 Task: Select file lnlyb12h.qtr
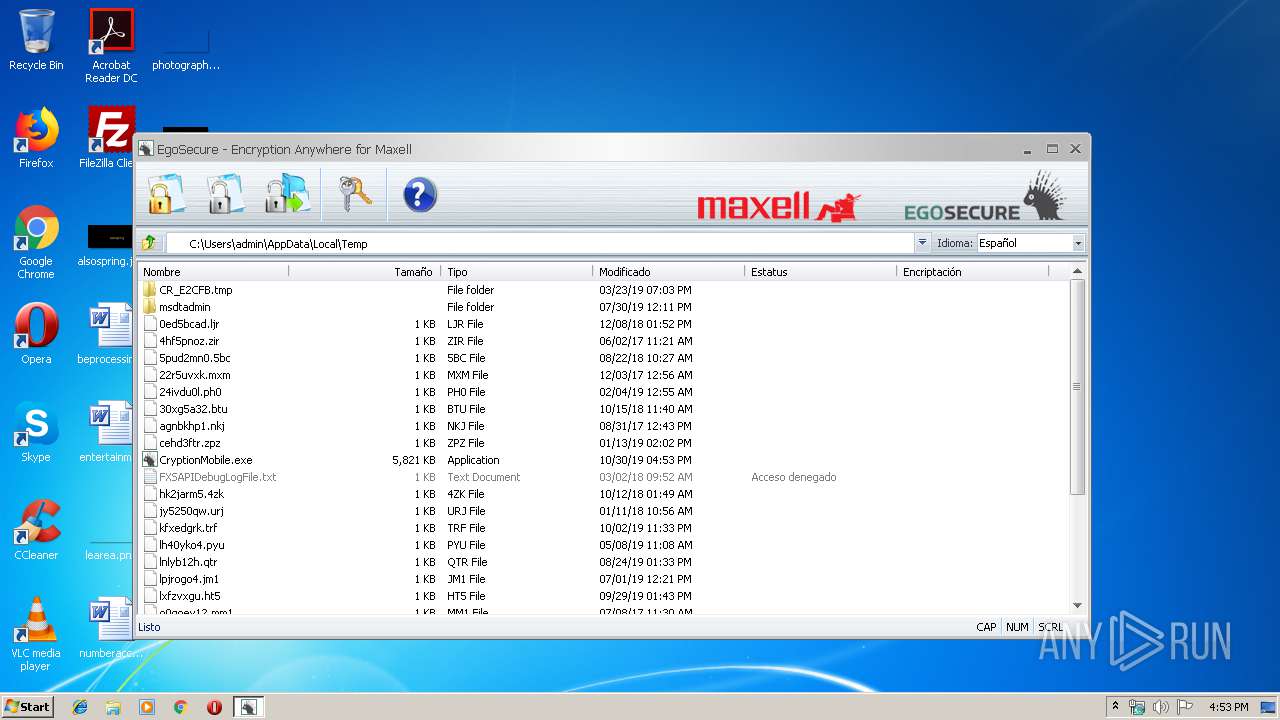pyautogui.click(x=188, y=562)
